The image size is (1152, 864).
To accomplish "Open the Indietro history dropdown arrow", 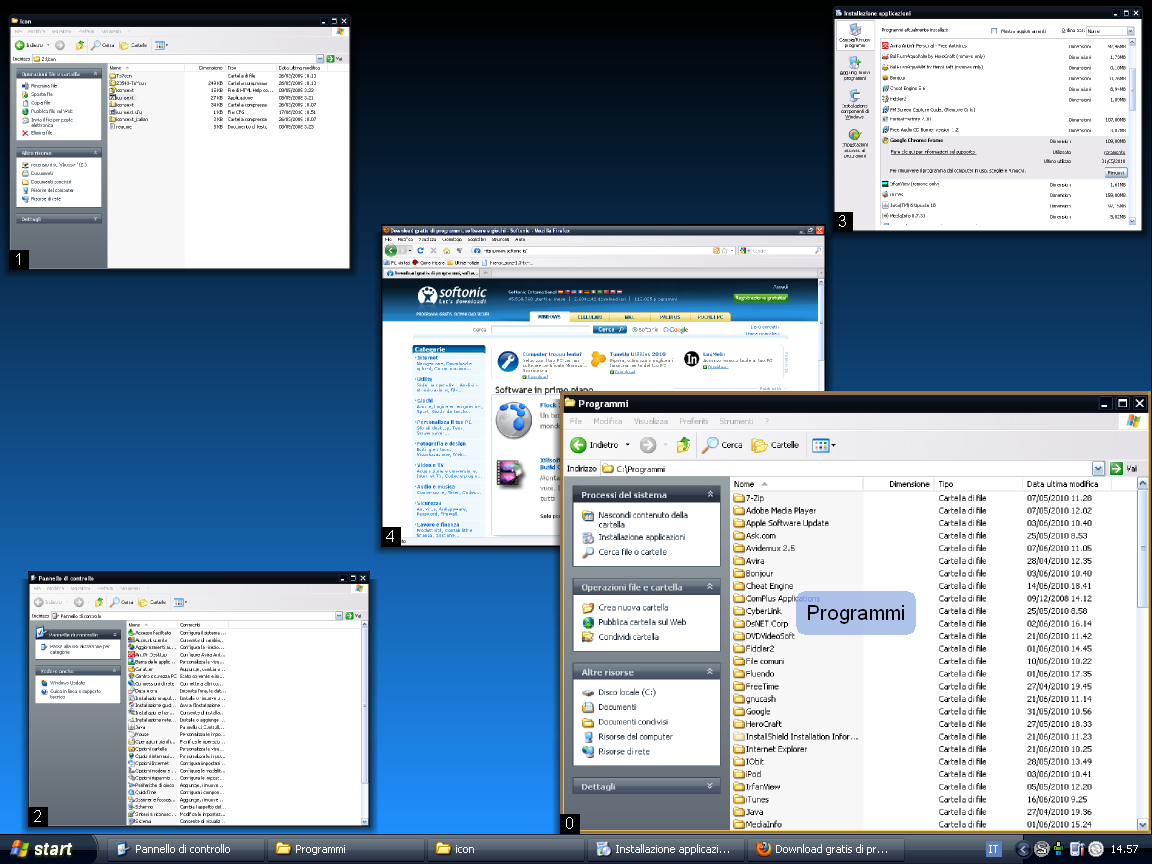I will click(627, 444).
